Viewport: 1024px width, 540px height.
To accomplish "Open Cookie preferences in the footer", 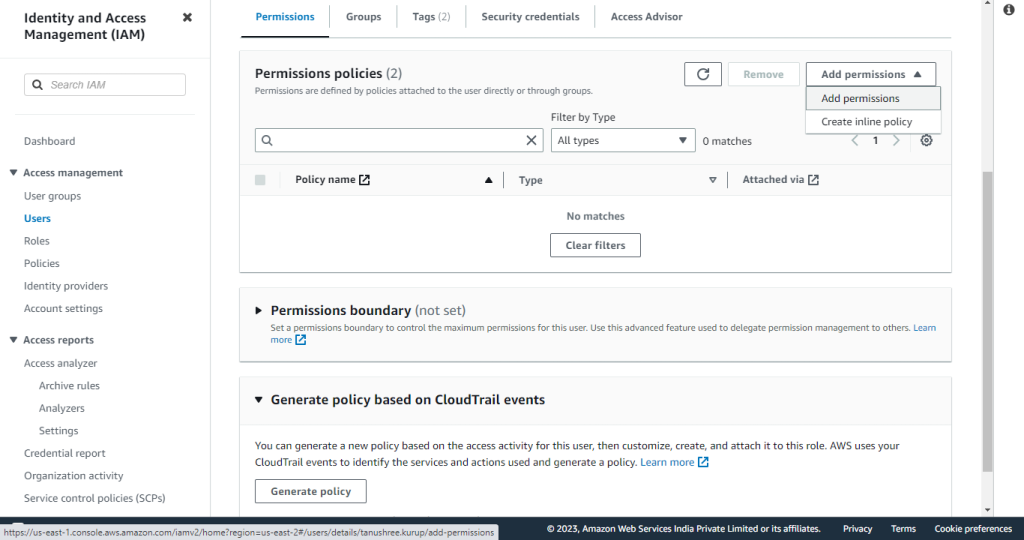I will click(x=973, y=529).
